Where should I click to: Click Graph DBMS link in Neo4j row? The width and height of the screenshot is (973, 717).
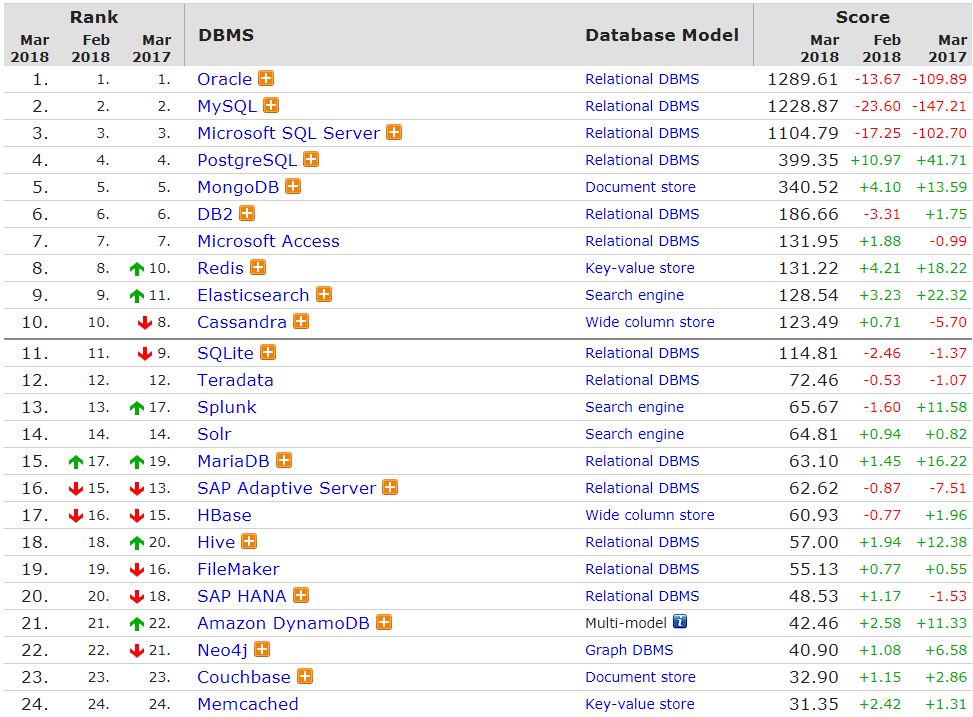click(629, 650)
